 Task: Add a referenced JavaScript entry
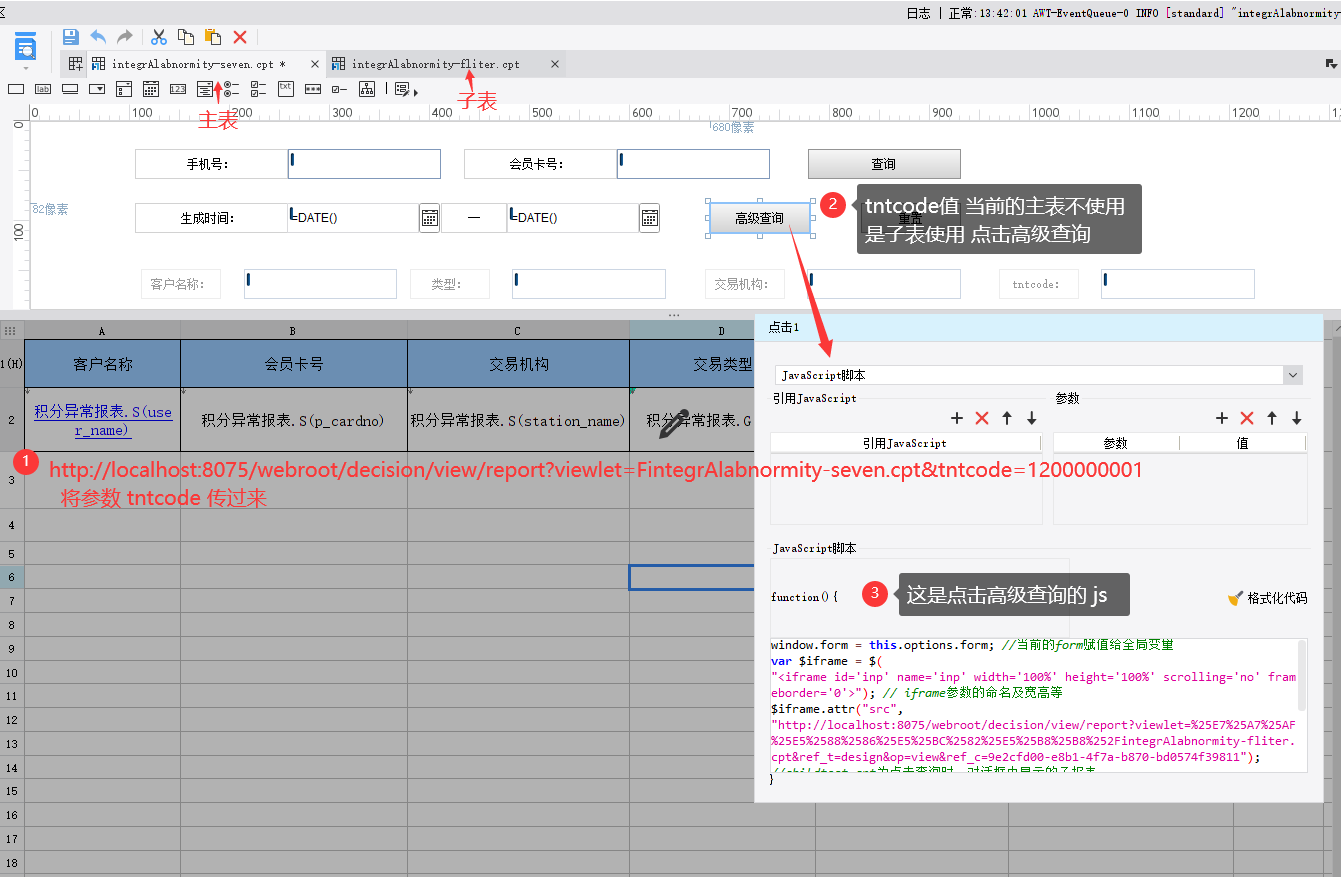(x=957, y=418)
